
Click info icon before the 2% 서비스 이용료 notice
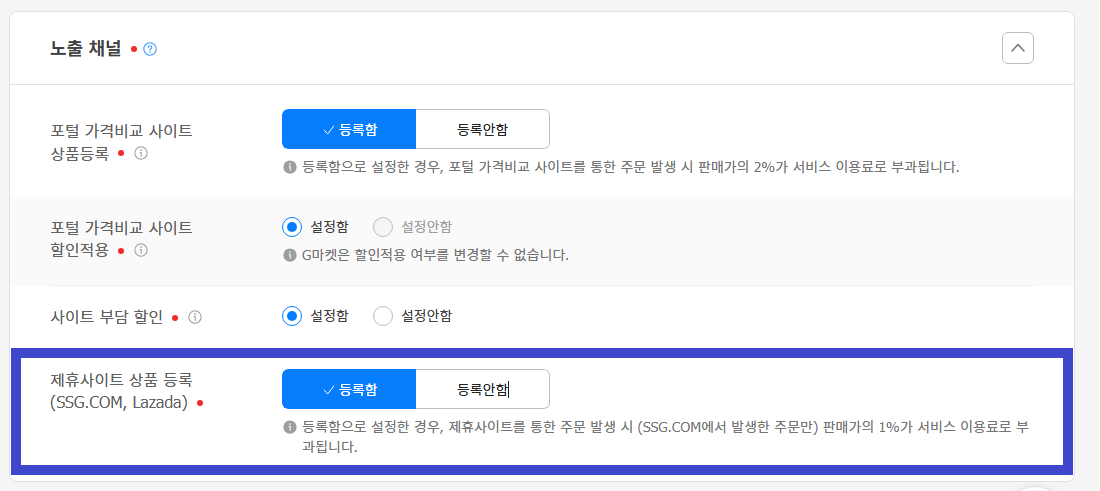pos(290,167)
